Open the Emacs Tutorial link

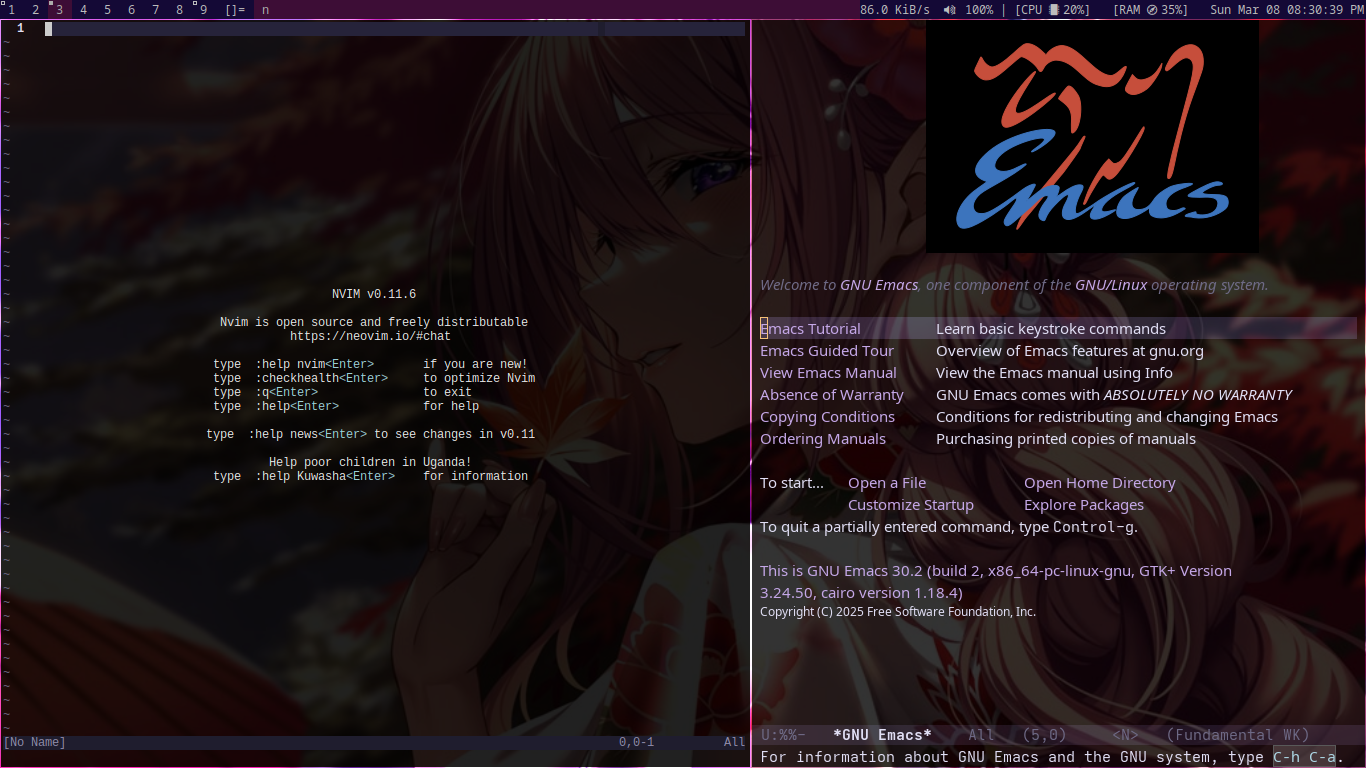click(x=810, y=329)
